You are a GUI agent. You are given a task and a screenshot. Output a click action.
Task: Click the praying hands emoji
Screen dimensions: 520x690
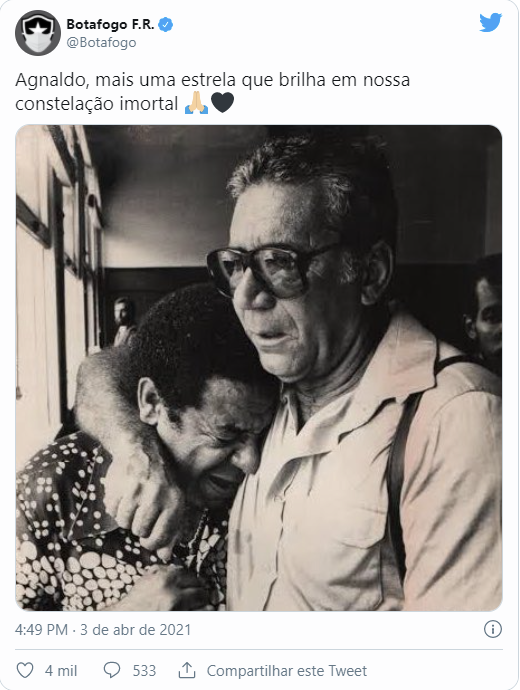tap(196, 103)
